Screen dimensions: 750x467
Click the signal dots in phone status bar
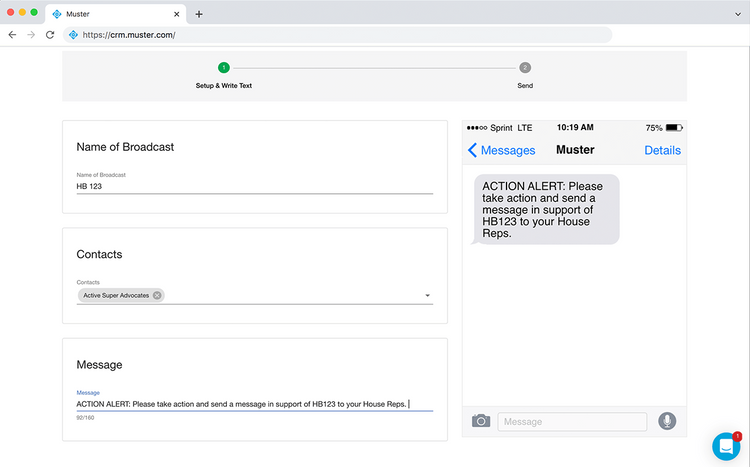477,128
